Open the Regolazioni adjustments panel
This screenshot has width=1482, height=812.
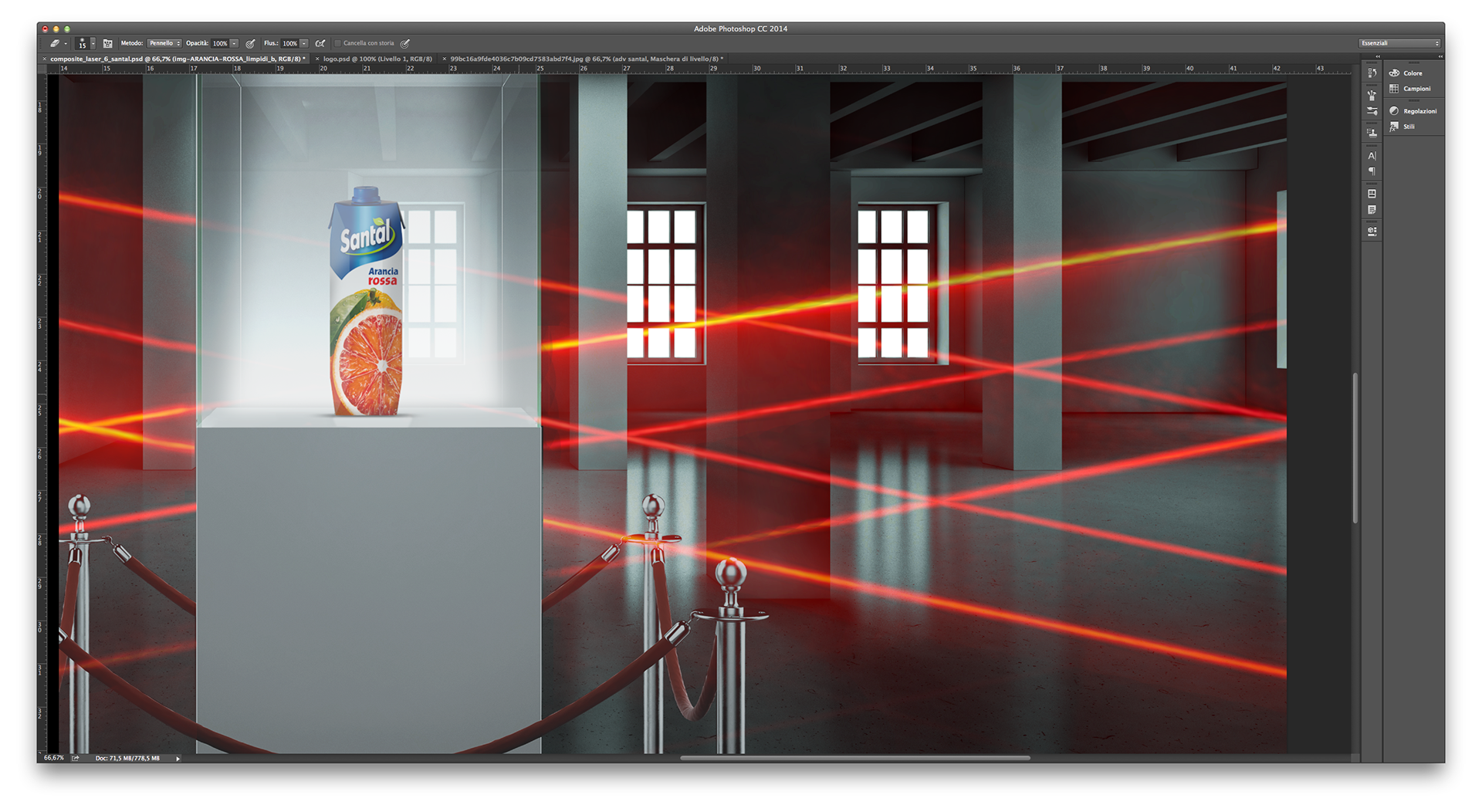[x=1413, y=111]
